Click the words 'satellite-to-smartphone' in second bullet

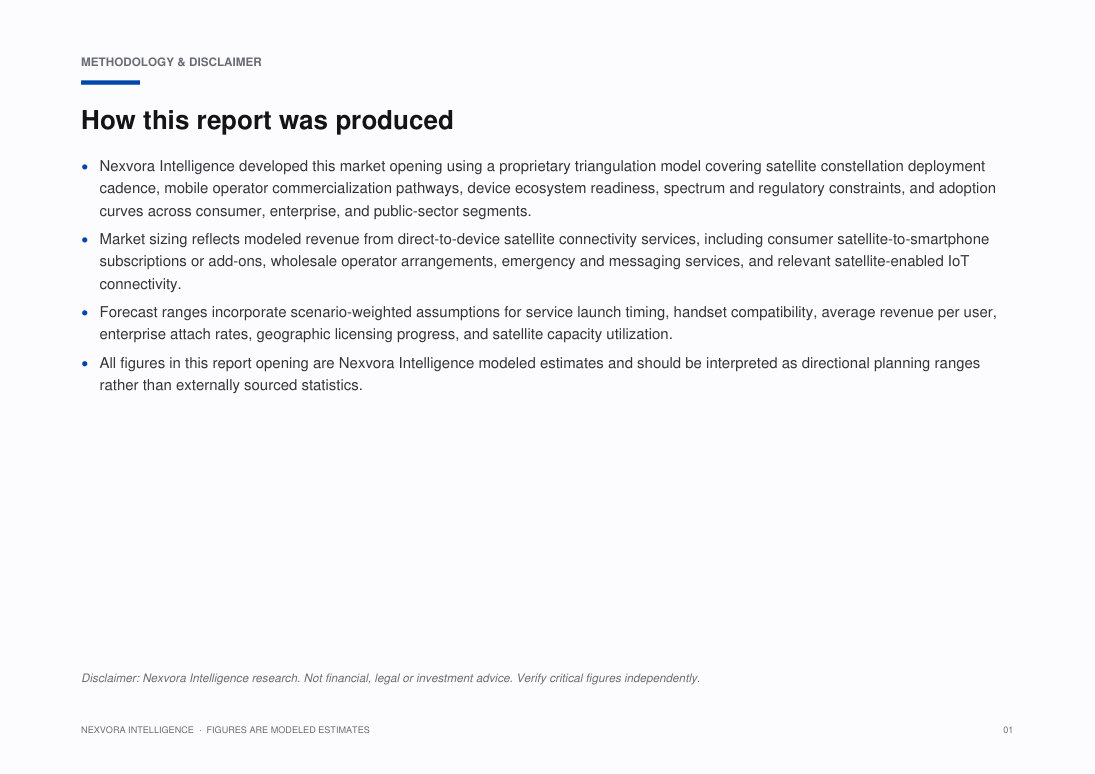(x=913, y=240)
